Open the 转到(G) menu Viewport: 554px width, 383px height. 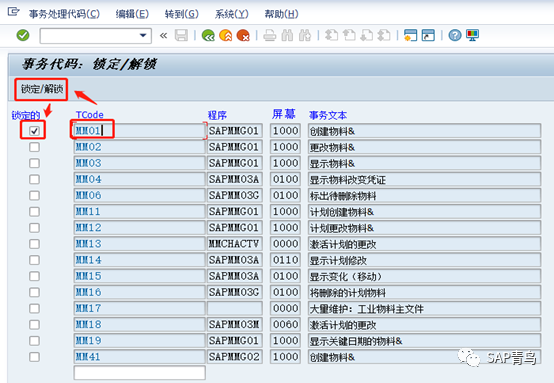[182, 14]
